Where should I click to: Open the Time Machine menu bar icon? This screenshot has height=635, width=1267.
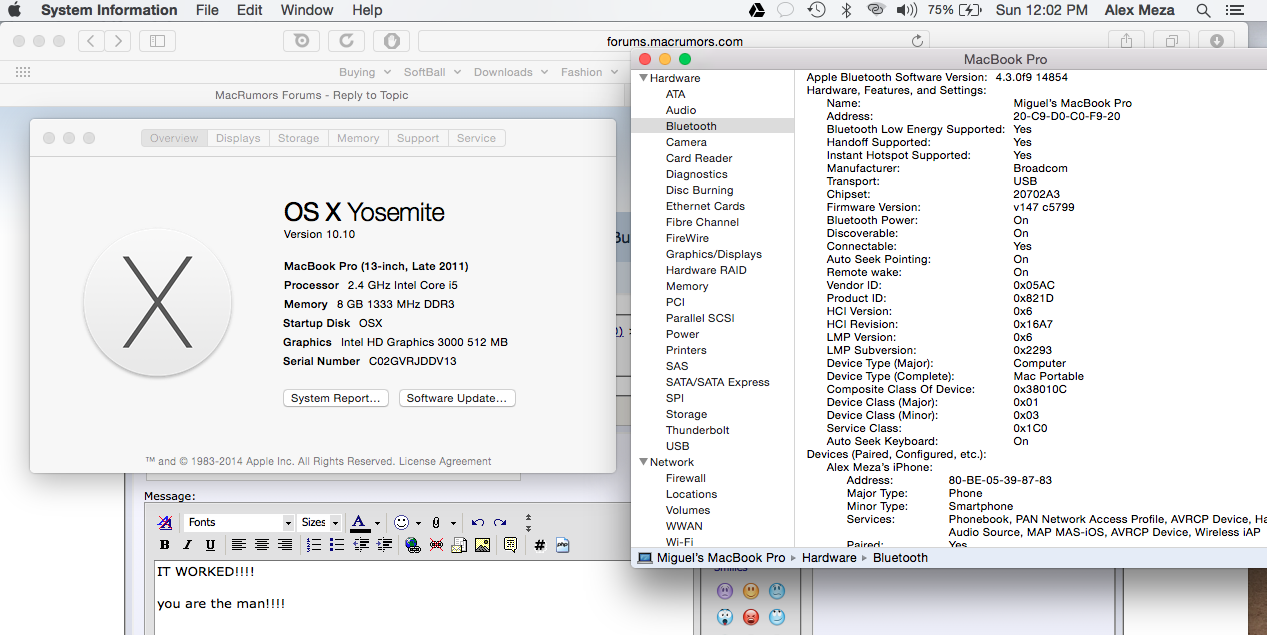[816, 10]
